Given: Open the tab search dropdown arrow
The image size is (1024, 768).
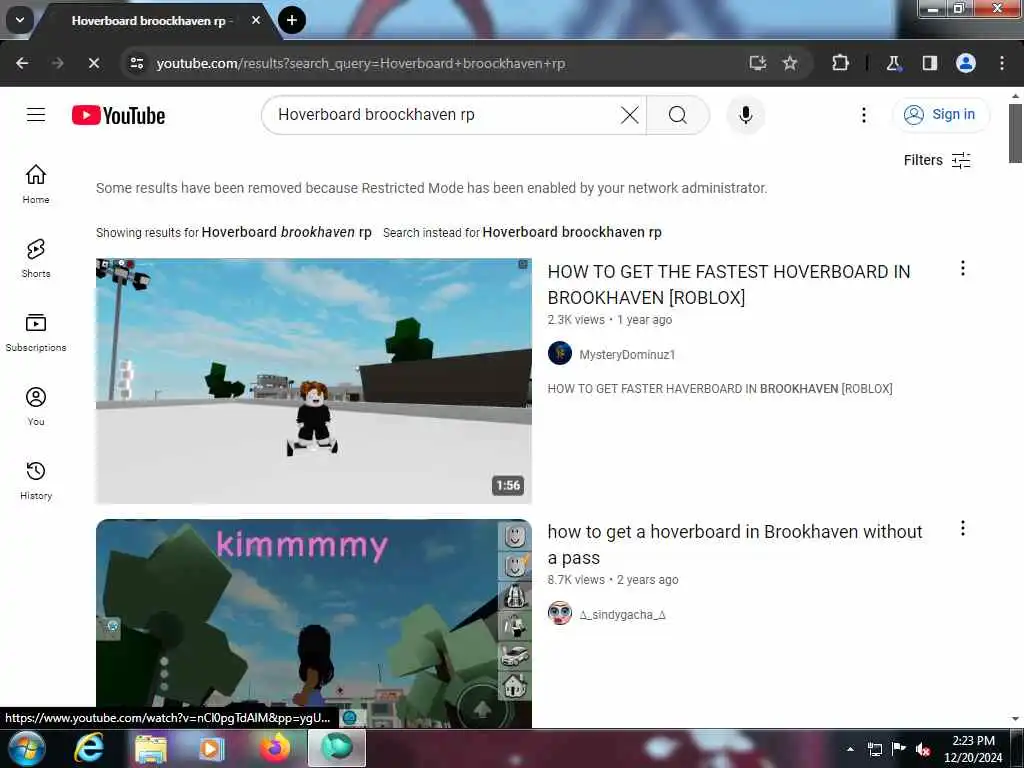Looking at the screenshot, I should pos(20,20).
